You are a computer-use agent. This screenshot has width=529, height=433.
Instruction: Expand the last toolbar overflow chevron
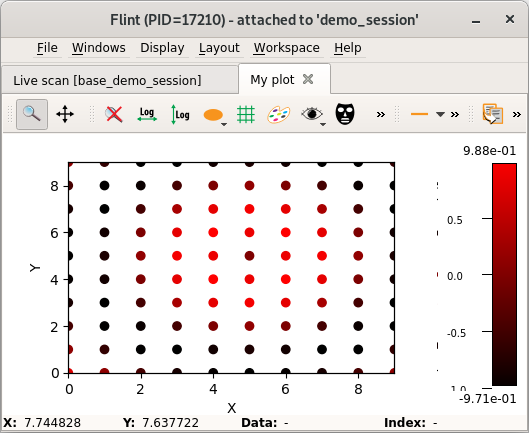point(517,114)
